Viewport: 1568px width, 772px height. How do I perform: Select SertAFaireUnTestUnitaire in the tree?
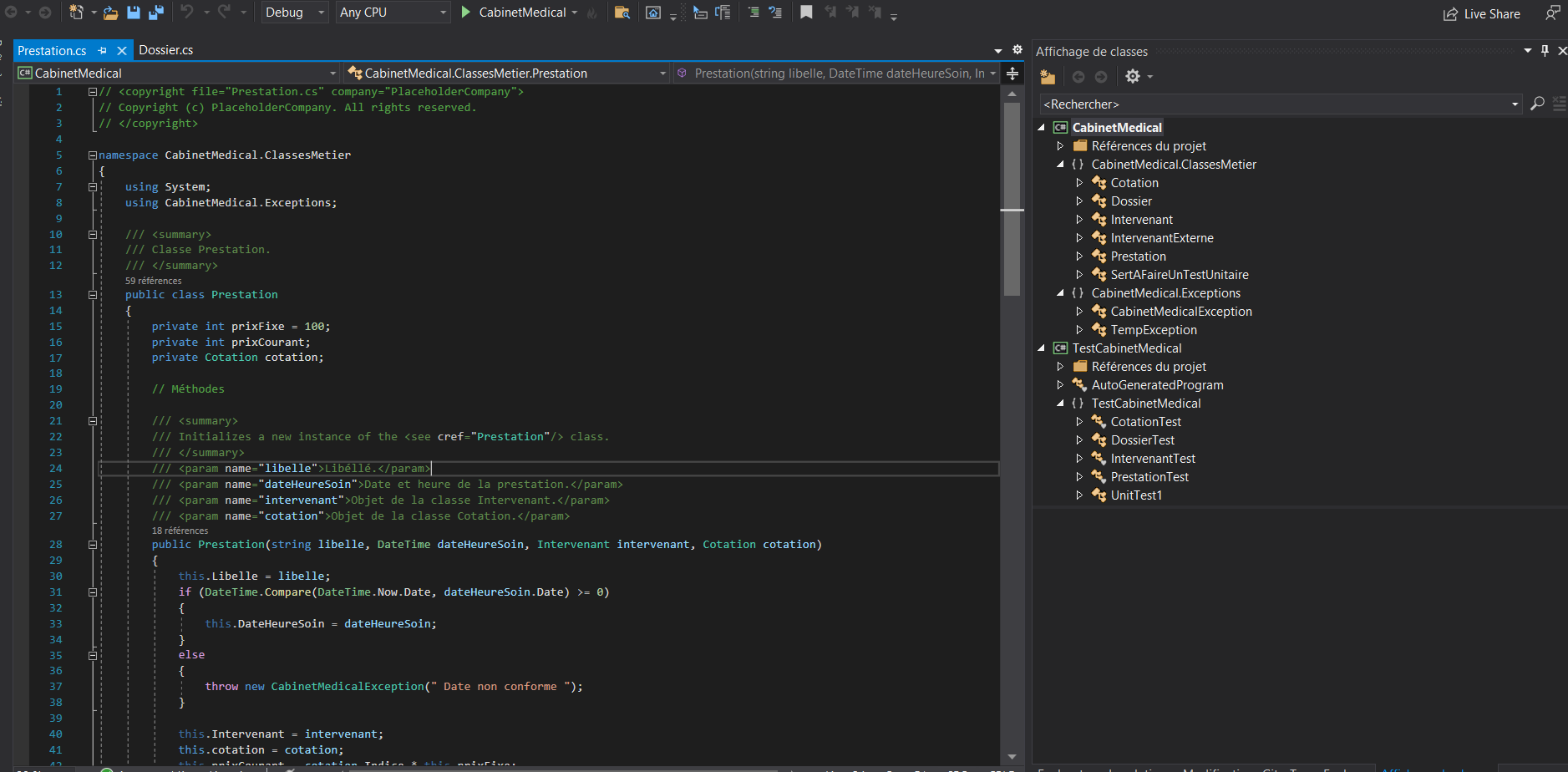click(1180, 275)
